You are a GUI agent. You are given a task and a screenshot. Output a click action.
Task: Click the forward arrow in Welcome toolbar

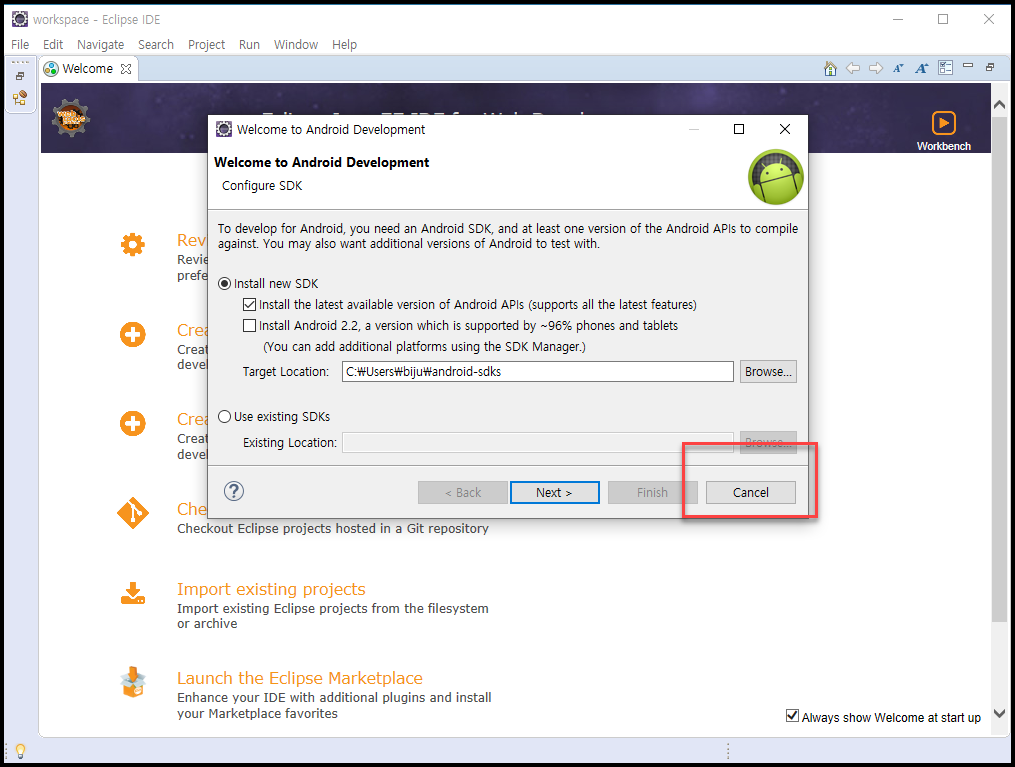click(876, 68)
